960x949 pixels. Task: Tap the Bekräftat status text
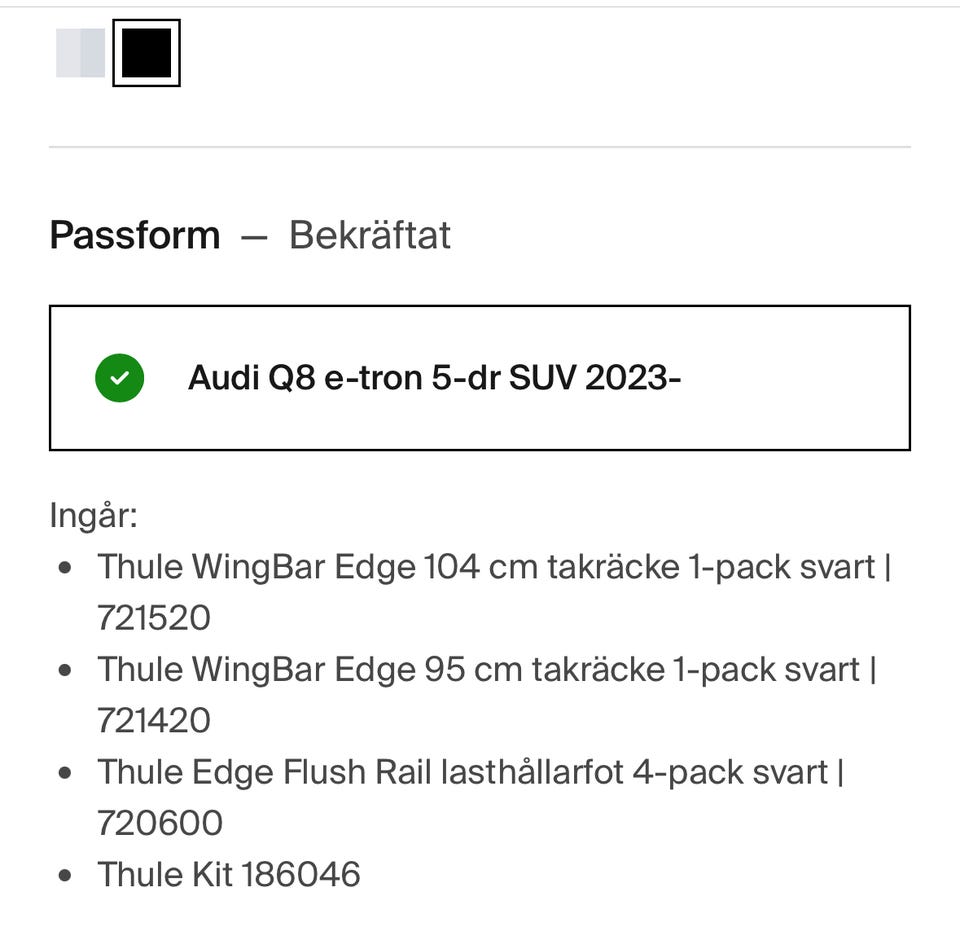click(370, 236)
